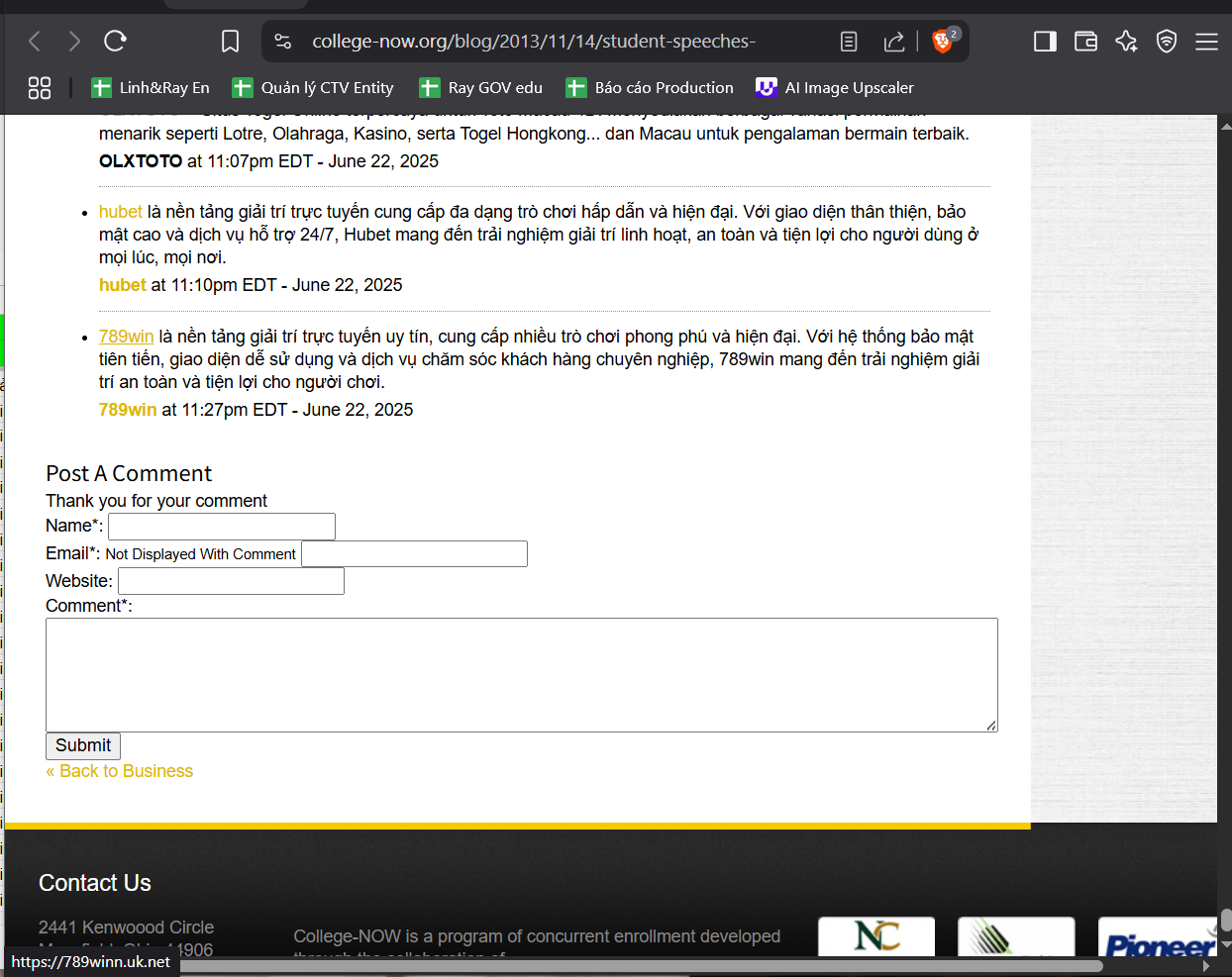Click the Contact Us footer heading

tap(95, 883)
